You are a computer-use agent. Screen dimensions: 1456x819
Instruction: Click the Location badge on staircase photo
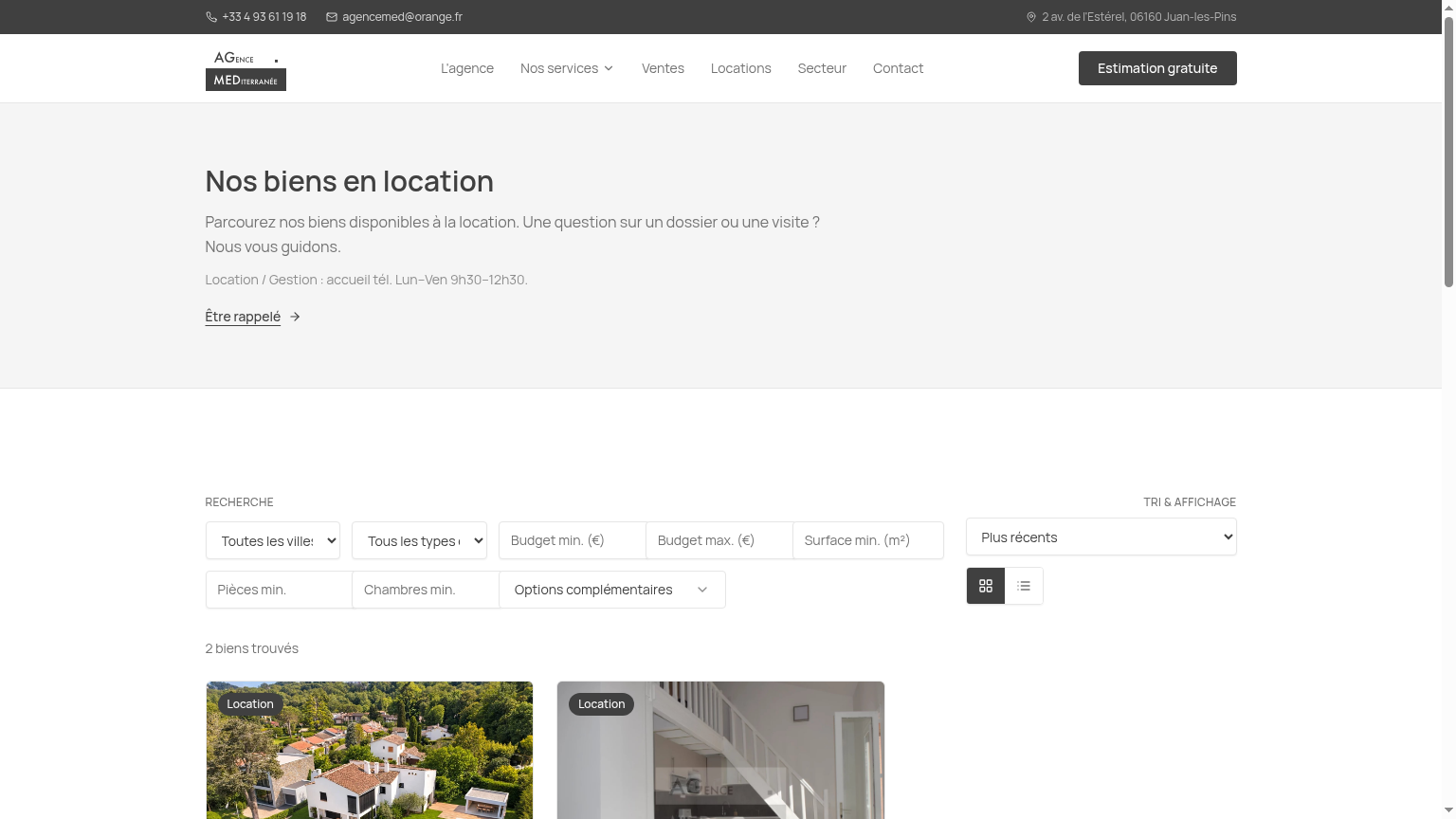tap(602, 703)
